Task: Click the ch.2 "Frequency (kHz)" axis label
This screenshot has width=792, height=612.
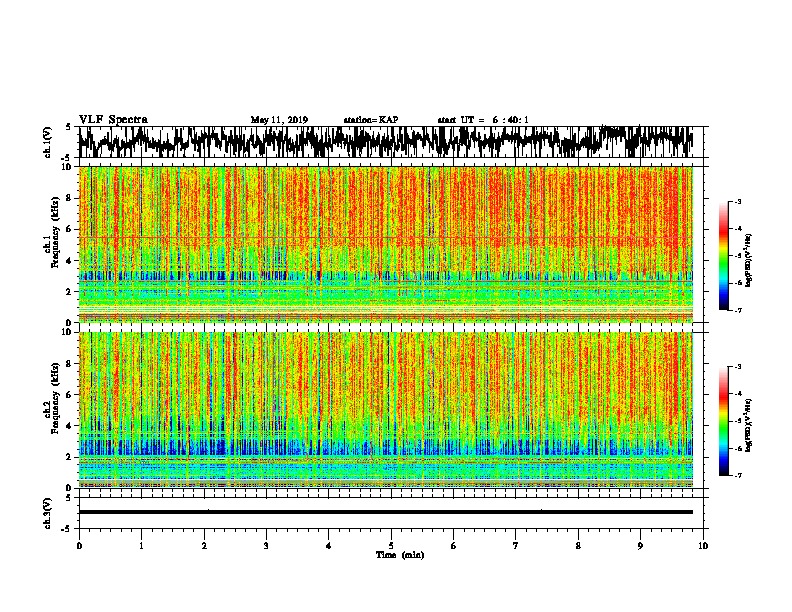Action: pyautogui.click(x=55, y=398)
